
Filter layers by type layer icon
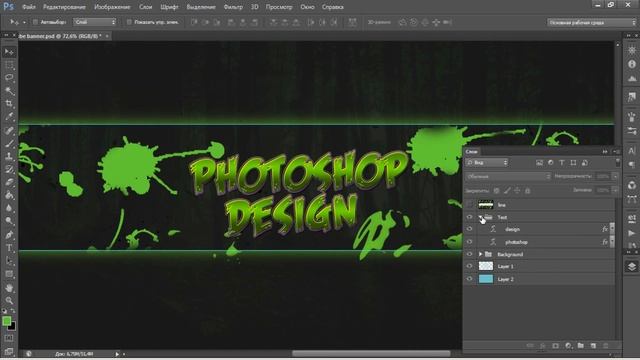tap(562, 162)
